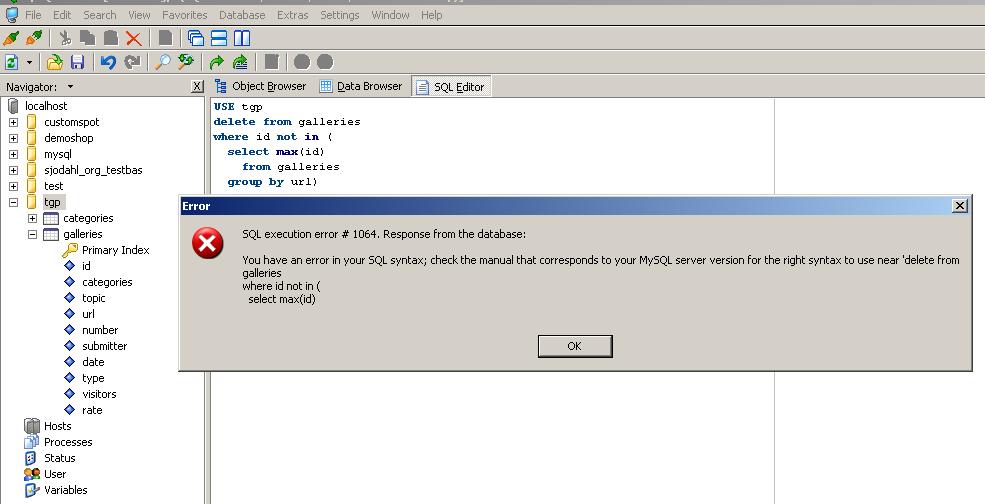Image resolution: width=985 pixels, height=504 pixels.
Task: Click the tile windows vertically icon
Action: [242, 38]
